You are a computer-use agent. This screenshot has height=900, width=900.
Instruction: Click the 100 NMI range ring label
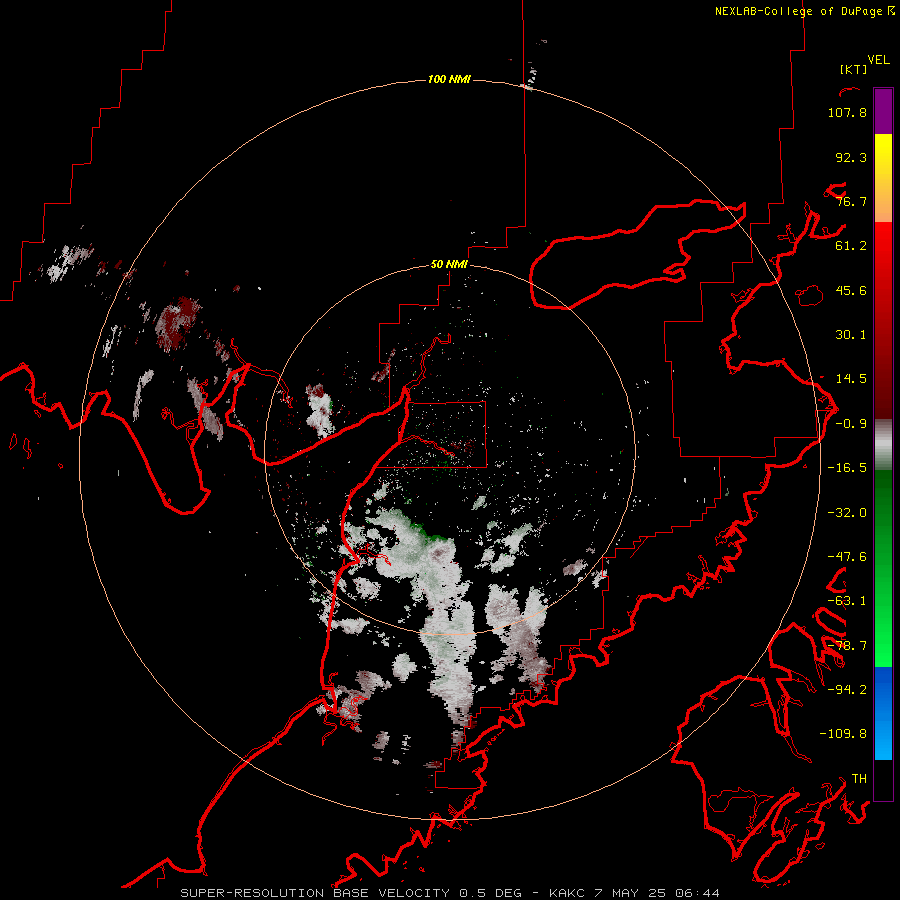pos(449,79)
